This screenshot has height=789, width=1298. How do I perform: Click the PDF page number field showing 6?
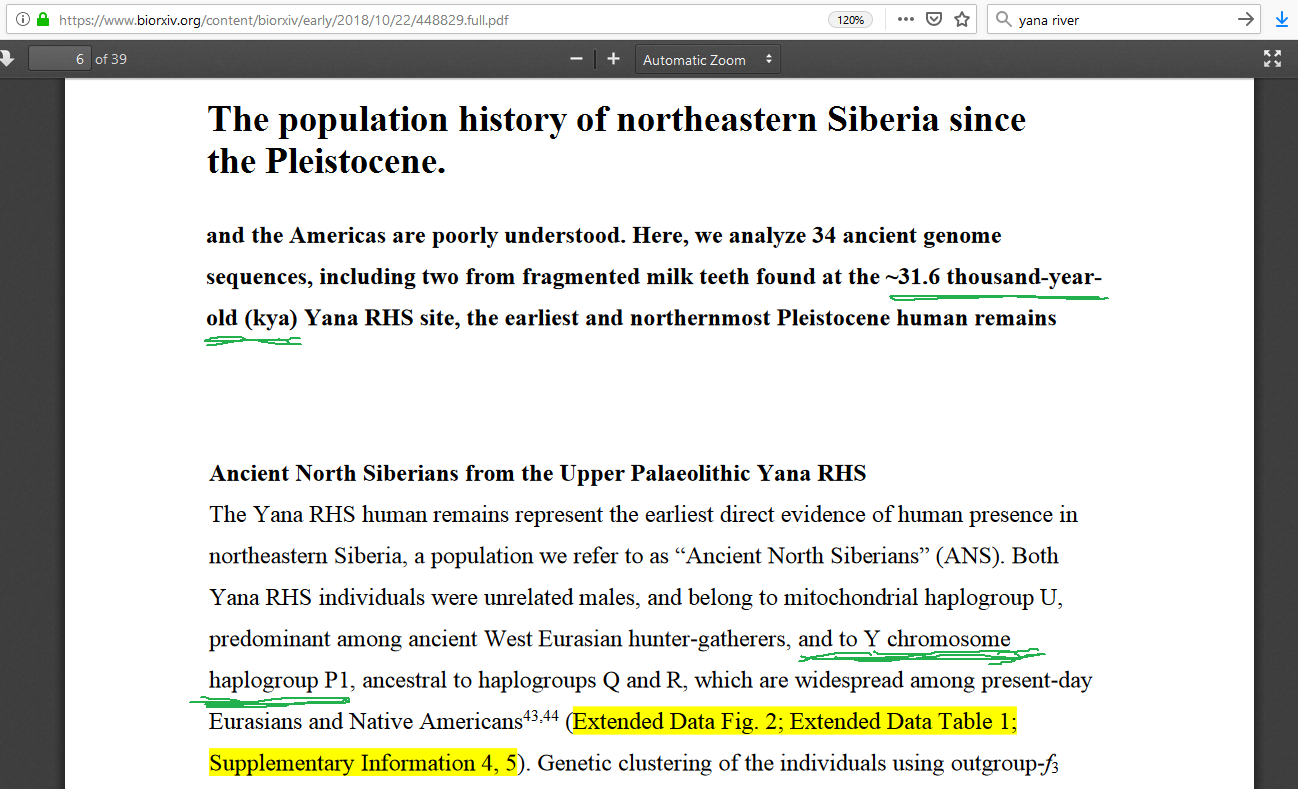(x=60, y=59)
